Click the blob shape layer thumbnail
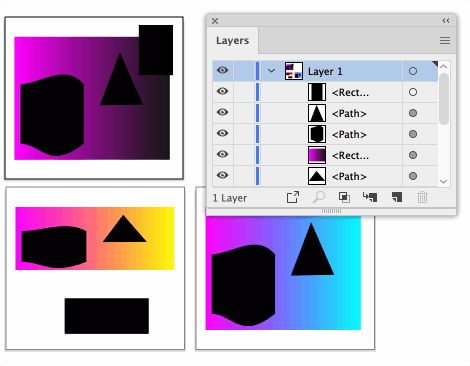This screenshot has height=366, width=470. coord(317,134)
